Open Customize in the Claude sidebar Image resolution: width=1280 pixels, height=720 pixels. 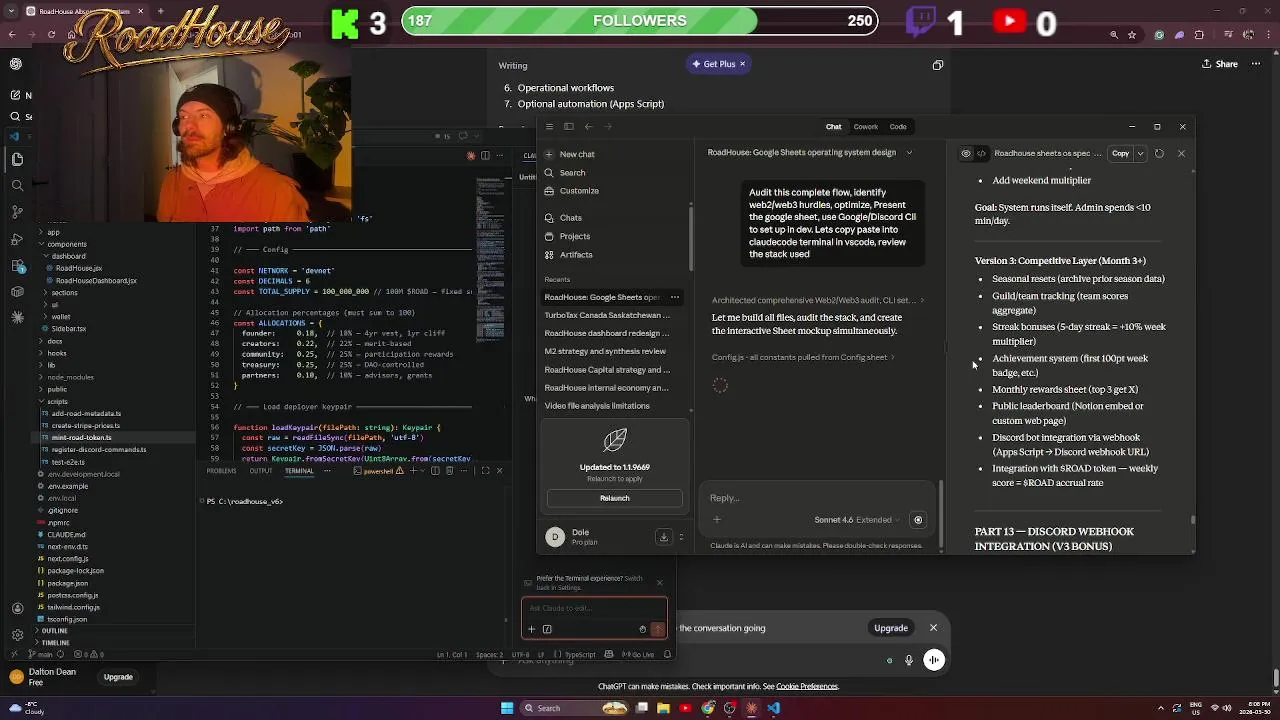pos(571,191)
